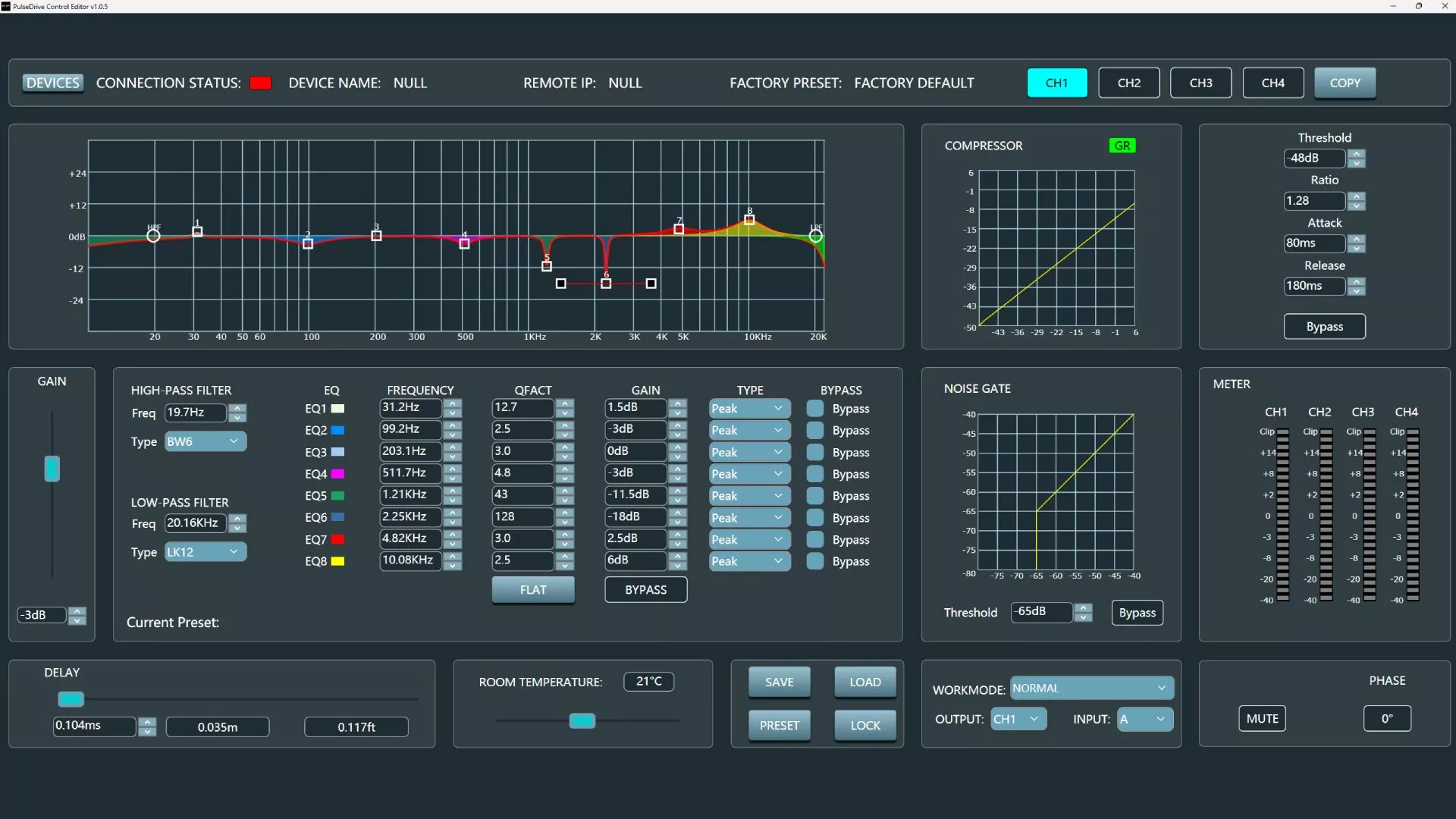Viewport: 1456px width, 819px height.
Task: Open the EQ2 type dropdown
Action: 748,429
